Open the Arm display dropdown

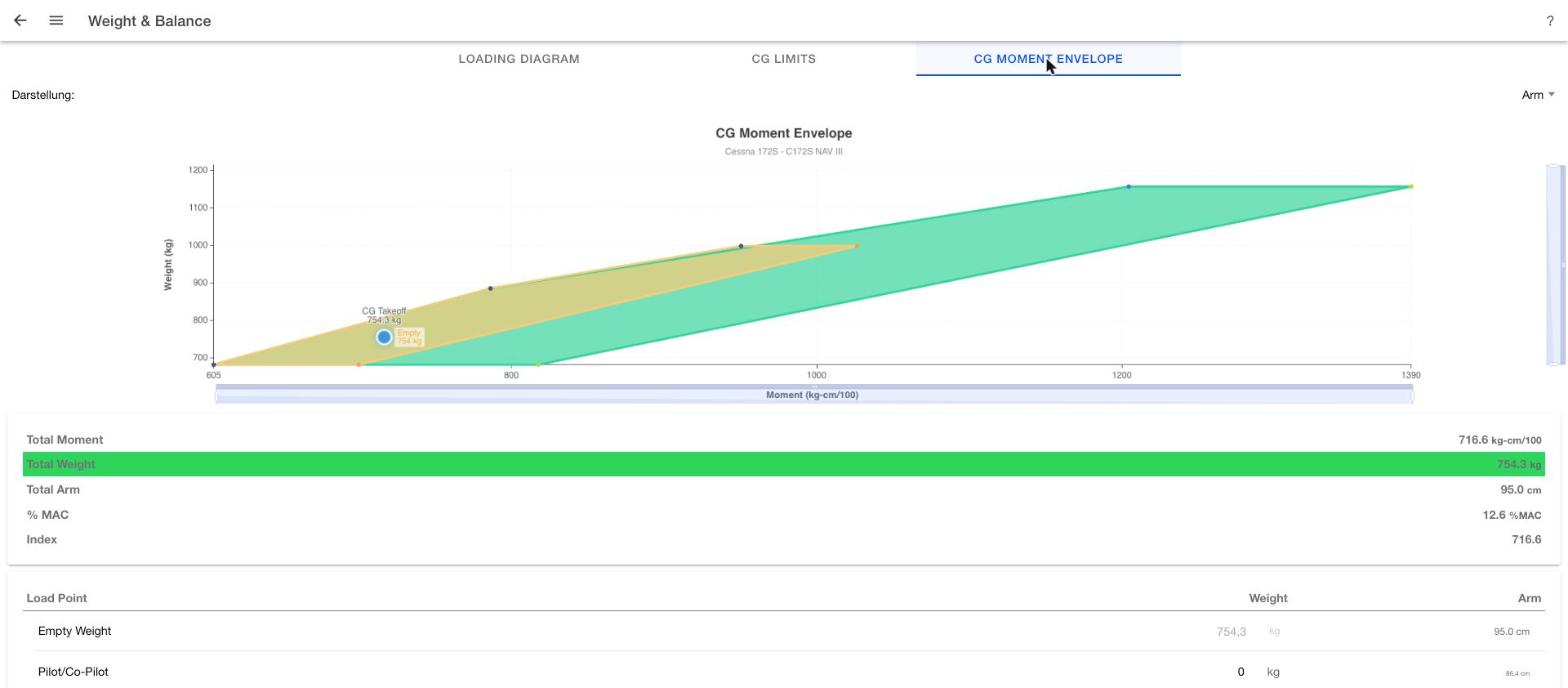point(1538,95)
